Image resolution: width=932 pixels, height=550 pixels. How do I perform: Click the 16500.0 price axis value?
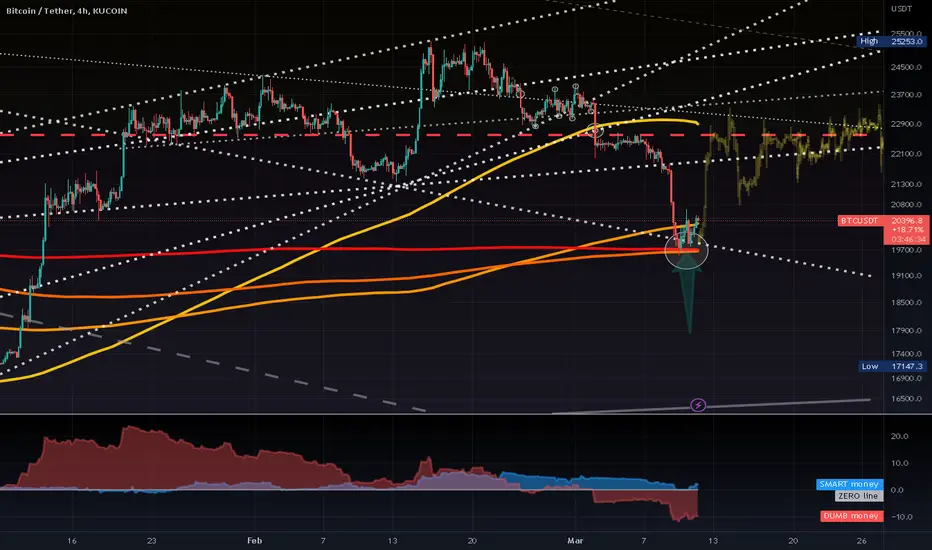tap(906, 399)
